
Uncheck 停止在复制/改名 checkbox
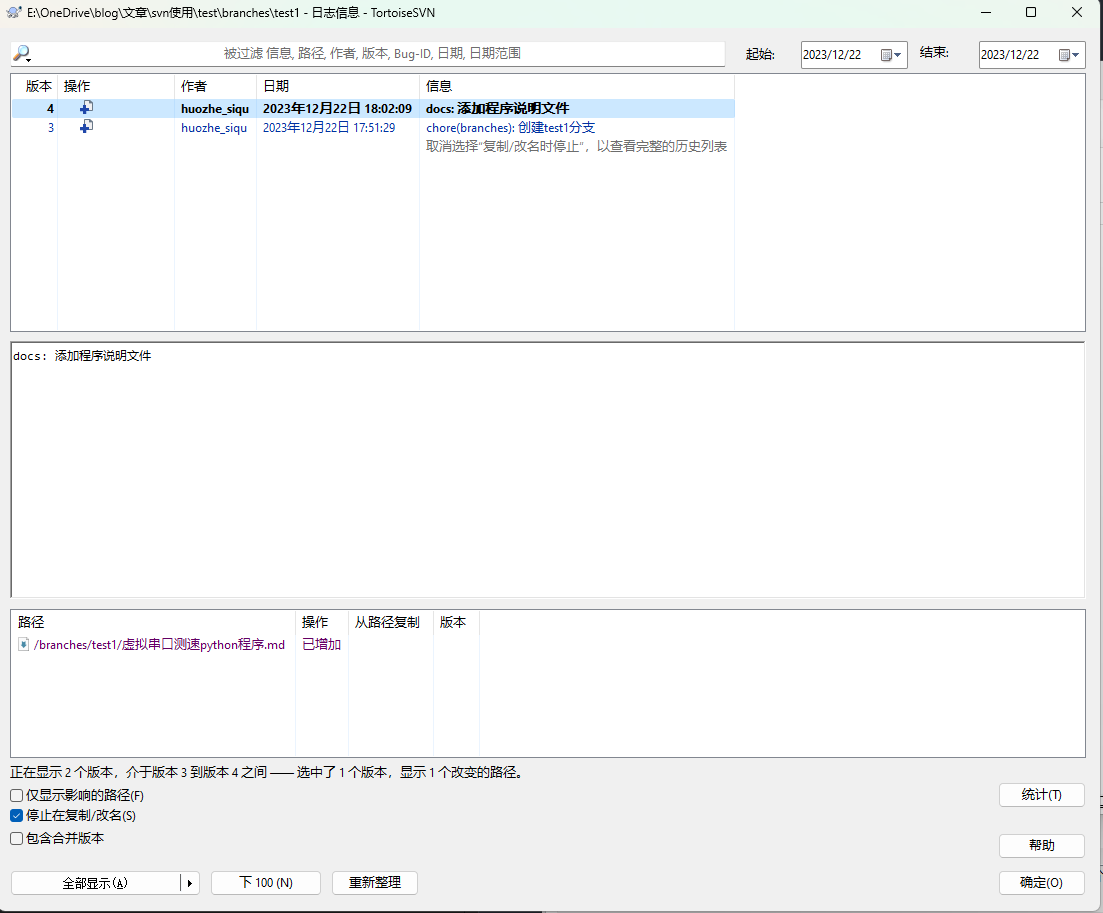pos(17,816)
